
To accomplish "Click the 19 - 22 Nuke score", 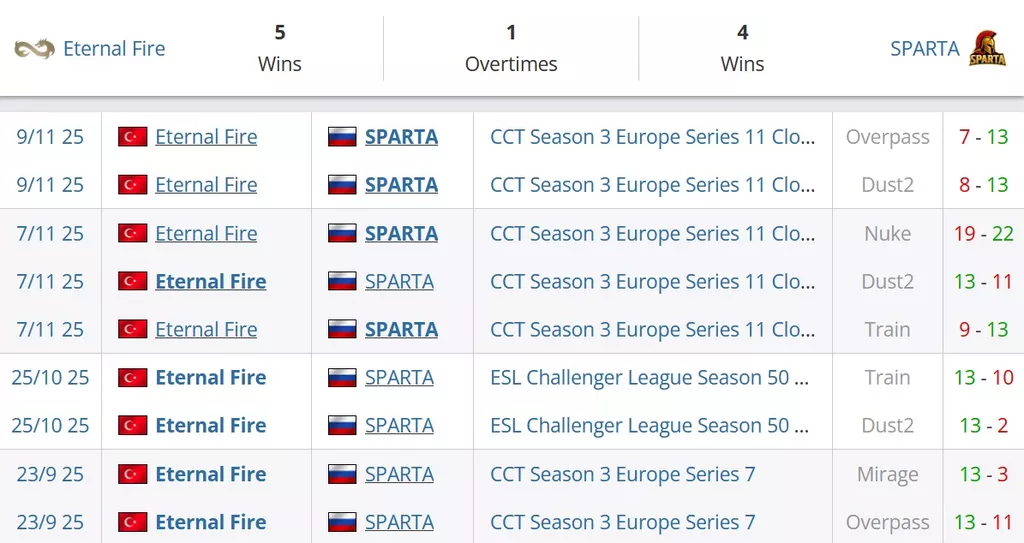I will click(983, 234).
